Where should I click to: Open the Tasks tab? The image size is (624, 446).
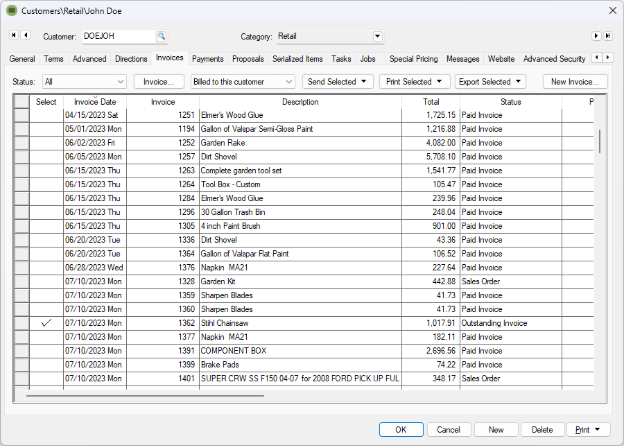click(341, 59)
